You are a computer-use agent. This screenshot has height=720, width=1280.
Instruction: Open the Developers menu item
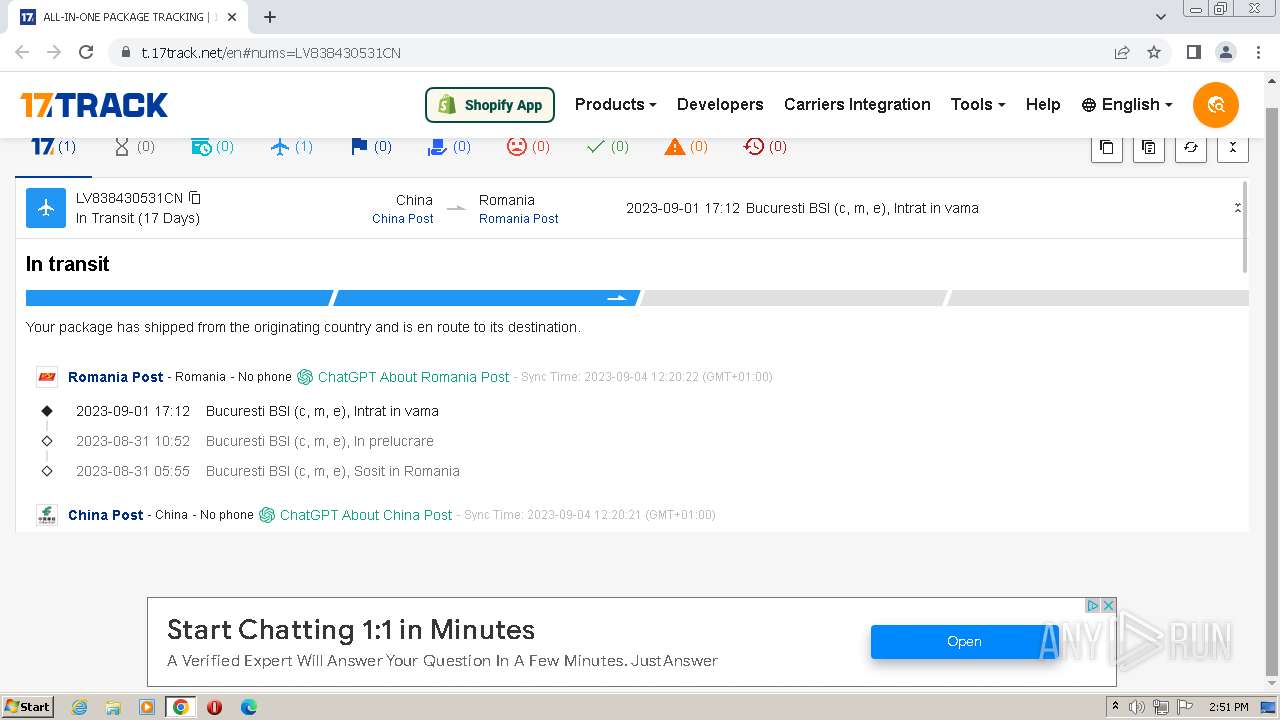(720, 105)
